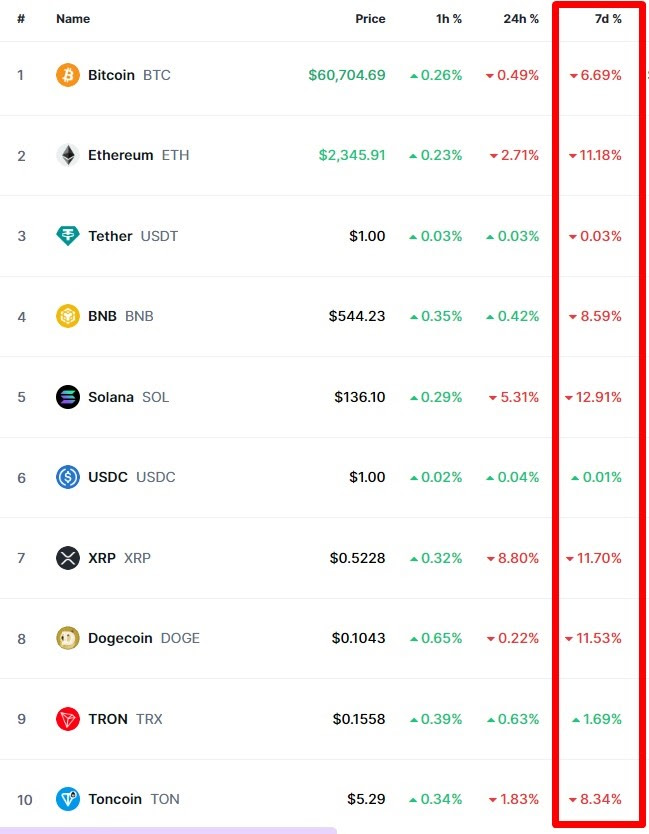This screenshot has height=834, width=649.
Task: Open the Ethereum ETH name link
Action: tap(138, 155)
